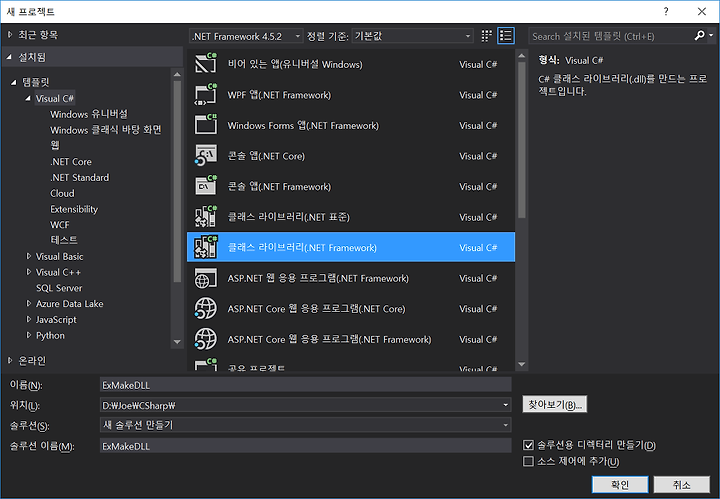Click the template list vertical scrollbar thumb

point(522,140)
